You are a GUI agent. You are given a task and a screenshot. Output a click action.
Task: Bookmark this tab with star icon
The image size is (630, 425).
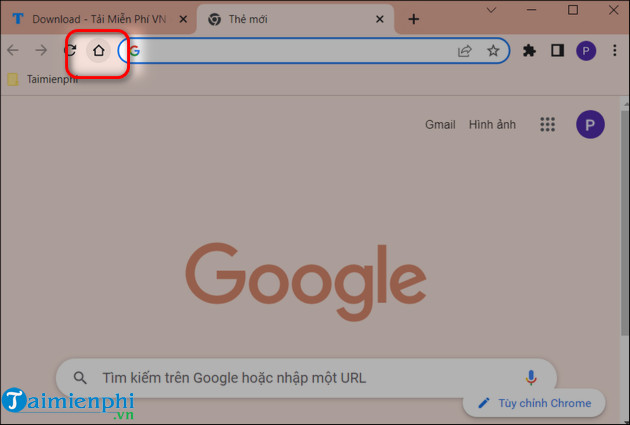493,51
